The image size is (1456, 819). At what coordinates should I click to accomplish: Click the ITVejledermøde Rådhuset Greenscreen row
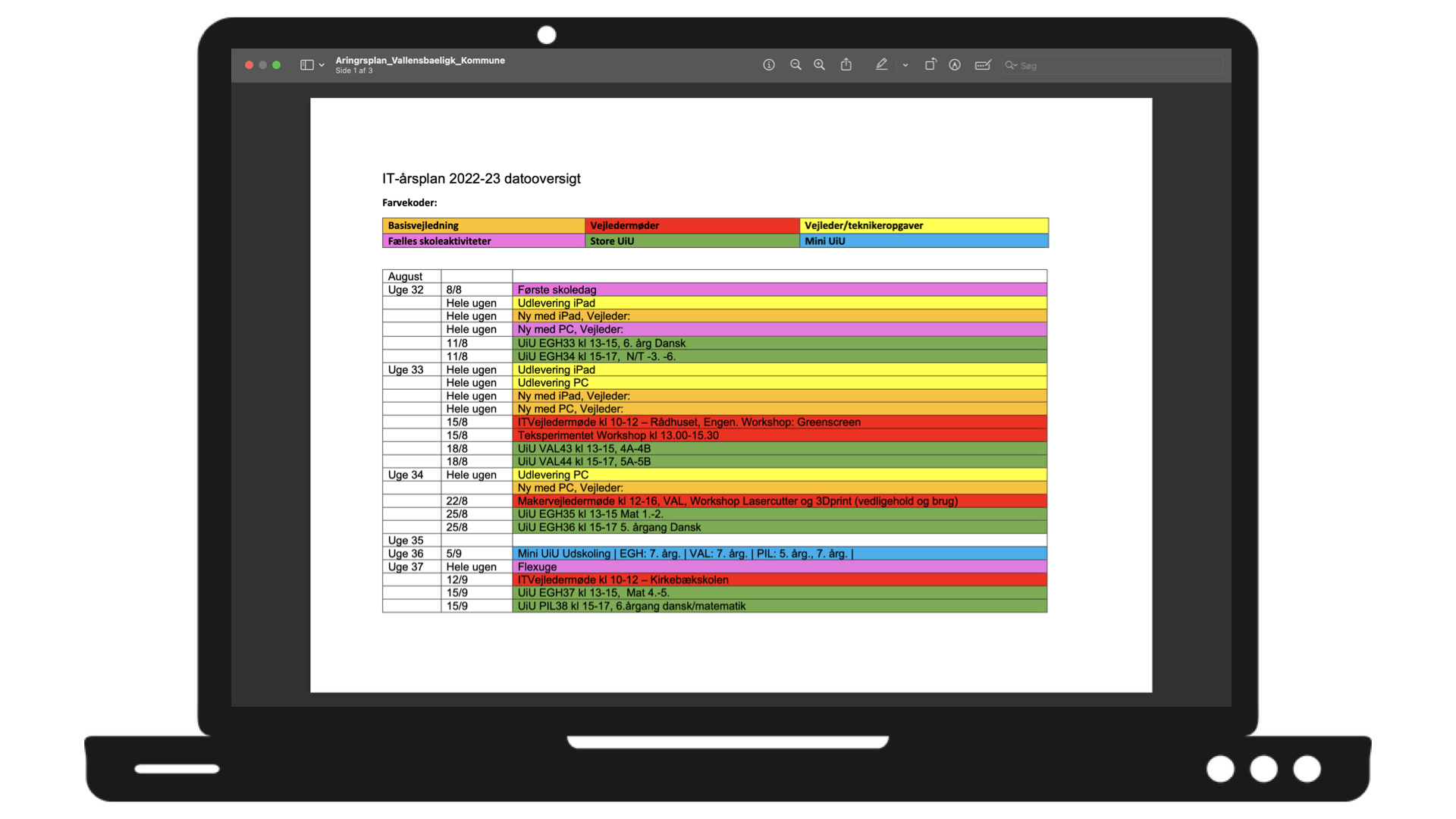coord(780,422)
